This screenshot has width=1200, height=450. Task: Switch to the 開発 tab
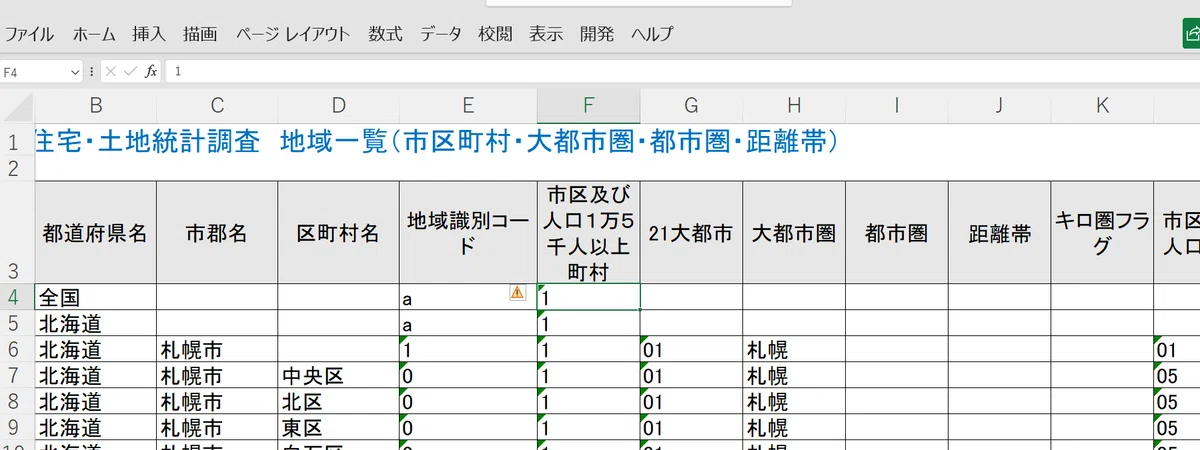(597, 34)
